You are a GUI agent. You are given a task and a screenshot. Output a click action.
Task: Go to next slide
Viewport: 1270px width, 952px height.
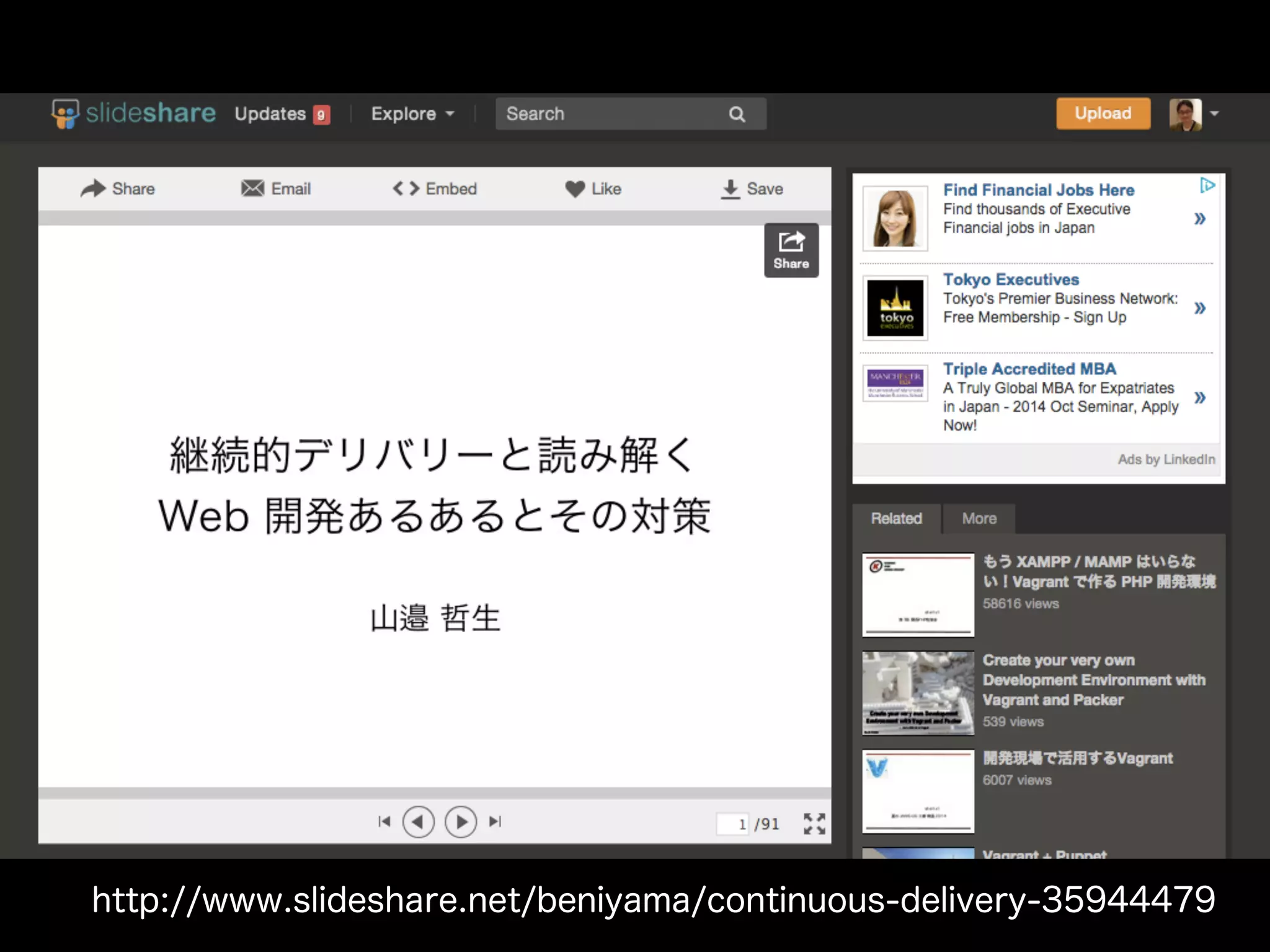click(x=461, y=822)
